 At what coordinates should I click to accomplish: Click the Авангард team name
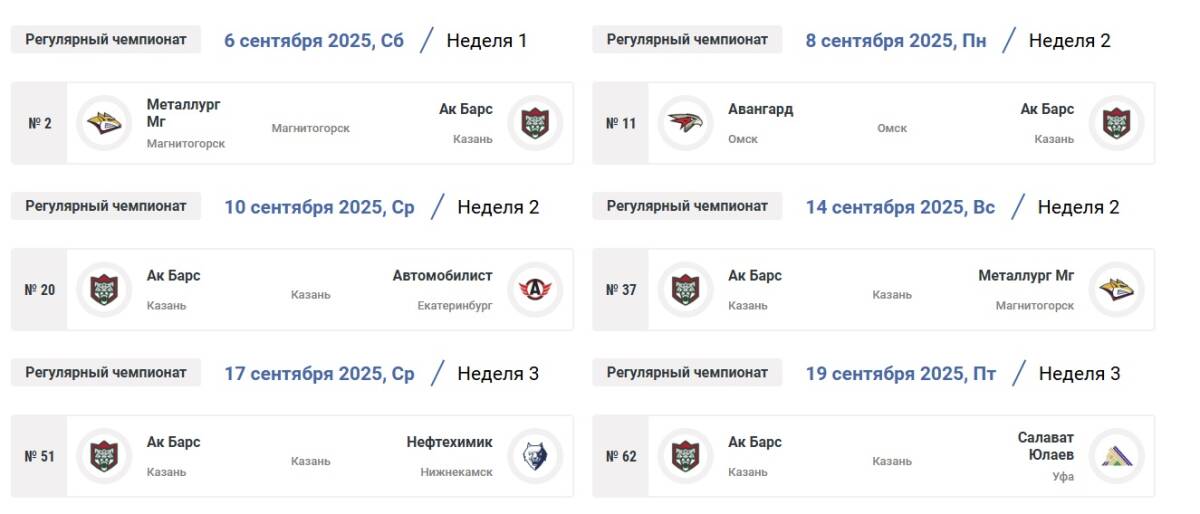pyautogui.click(x=761, y=109)
